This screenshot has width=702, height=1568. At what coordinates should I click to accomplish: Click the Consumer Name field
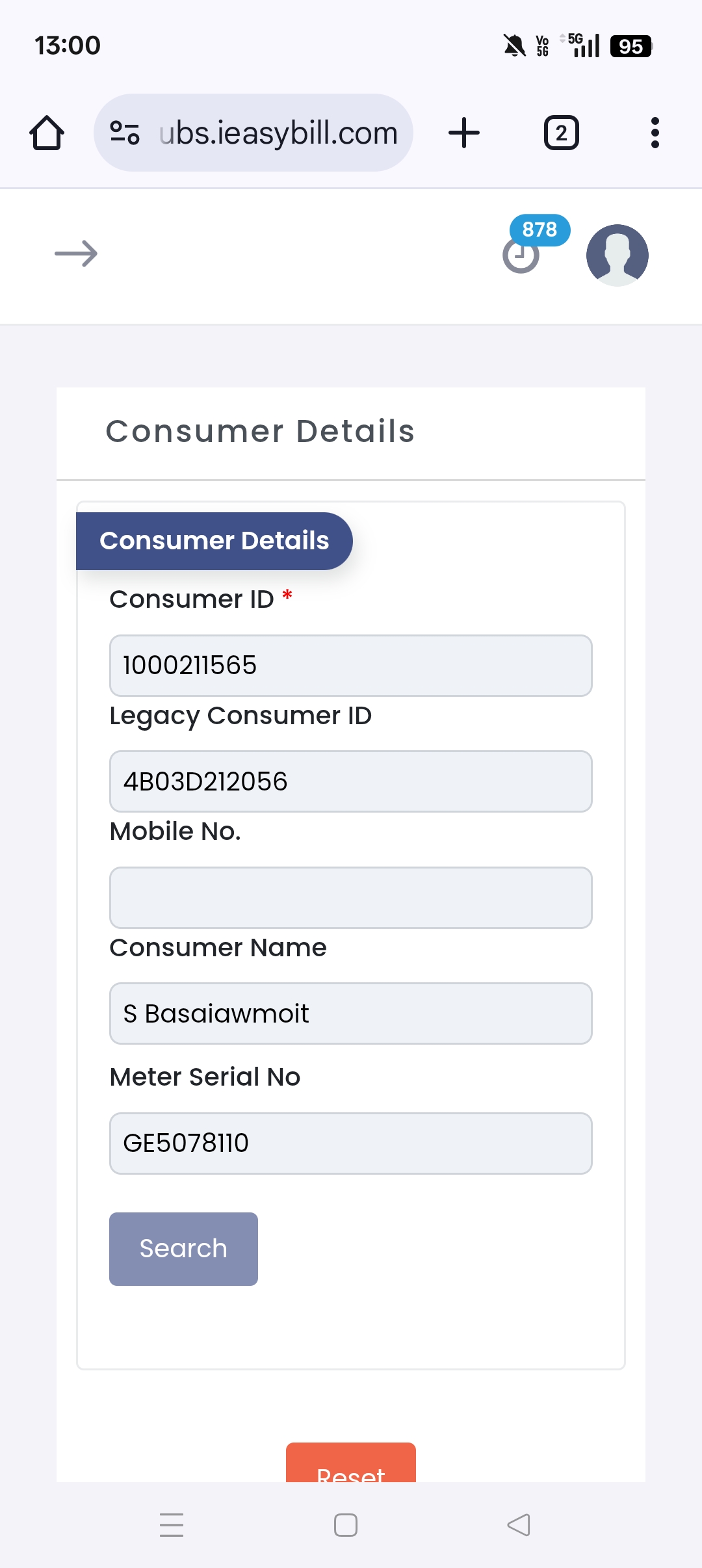351,1013
